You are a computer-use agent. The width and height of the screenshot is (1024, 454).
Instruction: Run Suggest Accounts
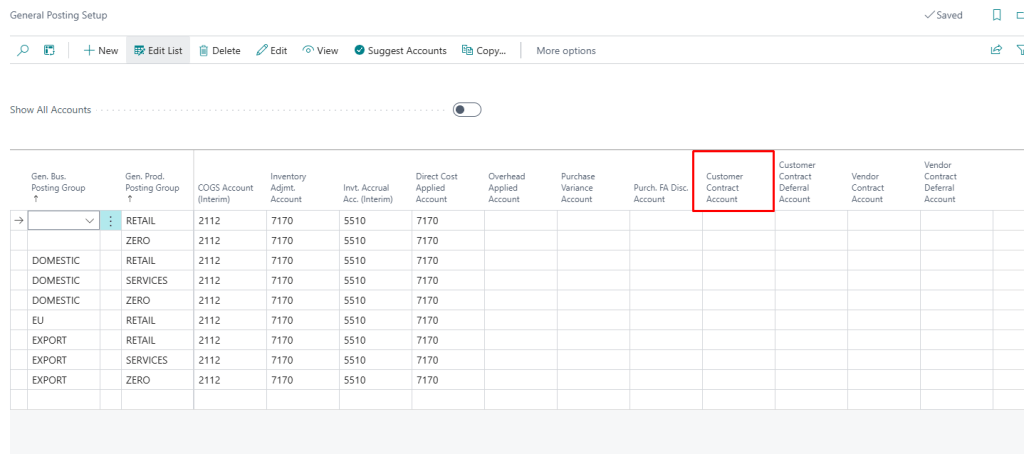pos(400,50)
